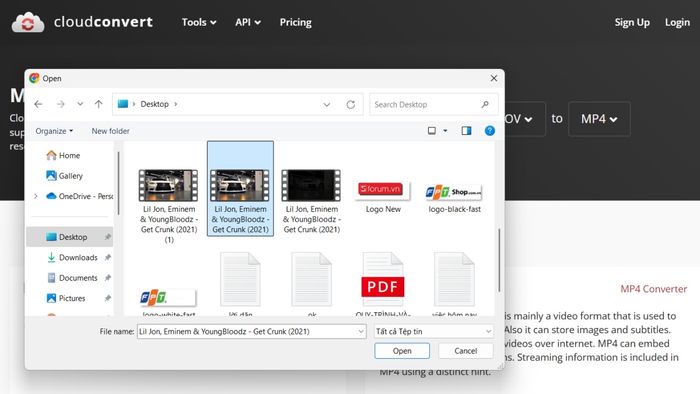
Task: Click pin icon beside Documents
Action: [x=108, y=278]
